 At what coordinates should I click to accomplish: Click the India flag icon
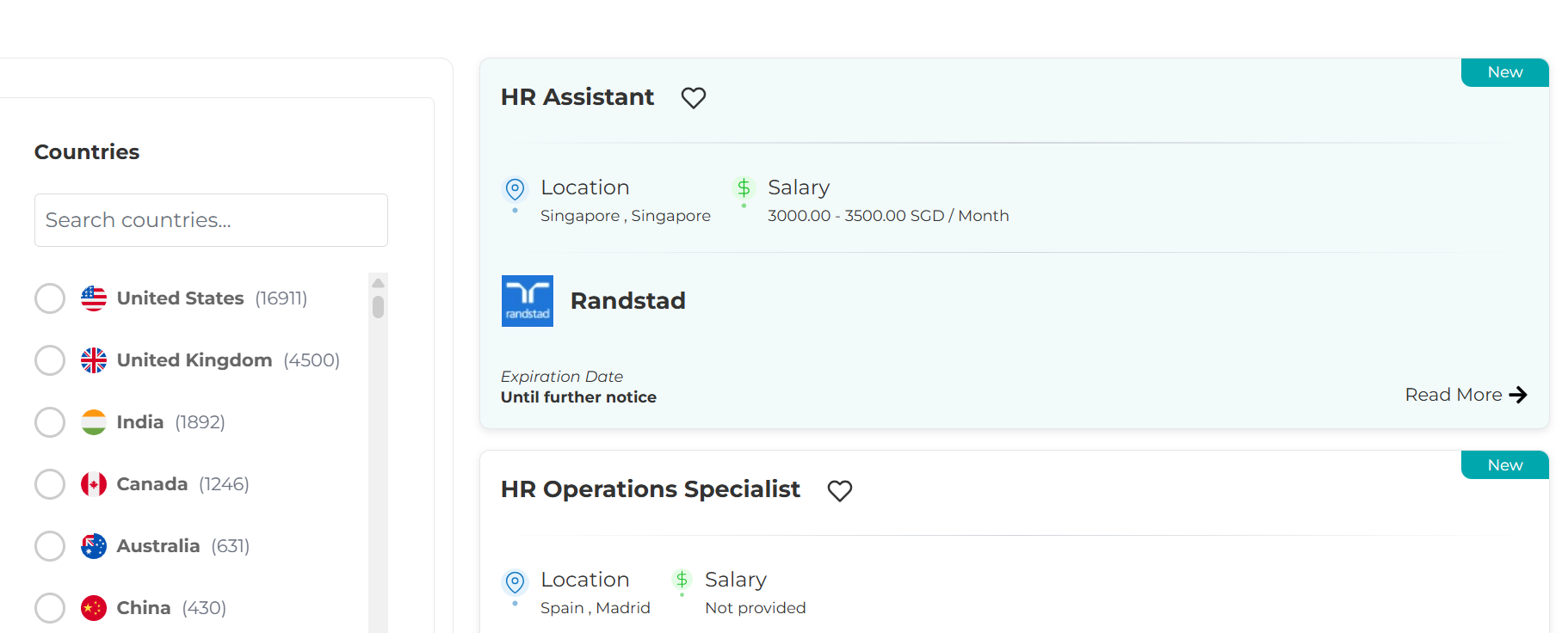click(x=94, y=422)
